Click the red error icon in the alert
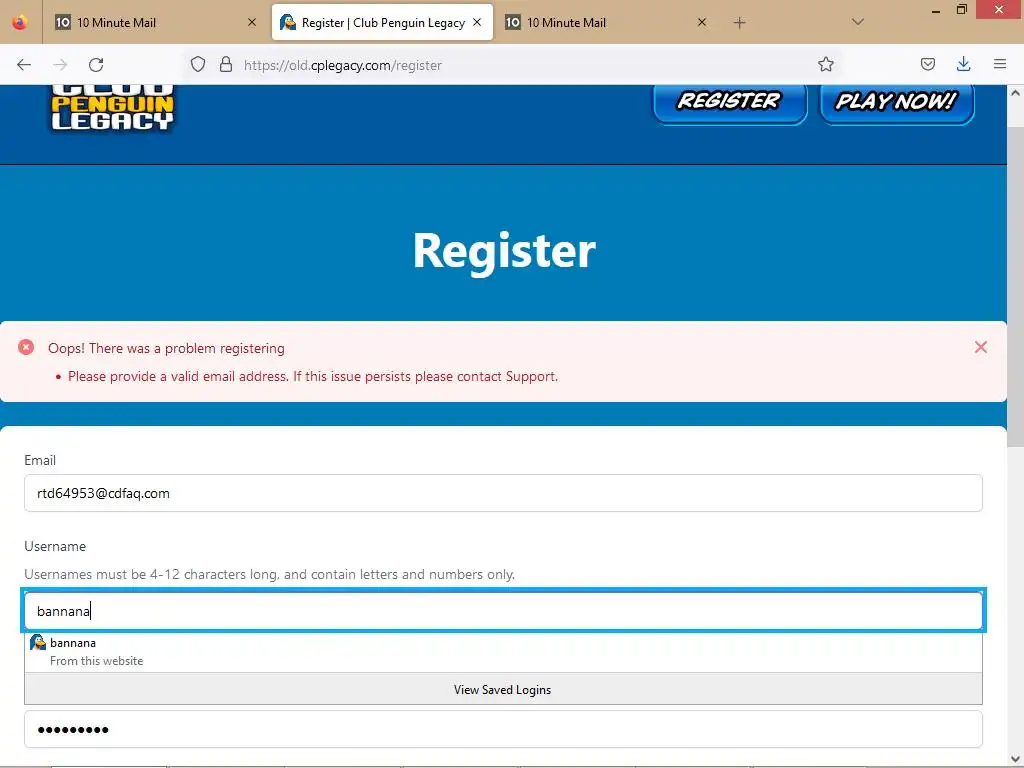 [26, 347]
